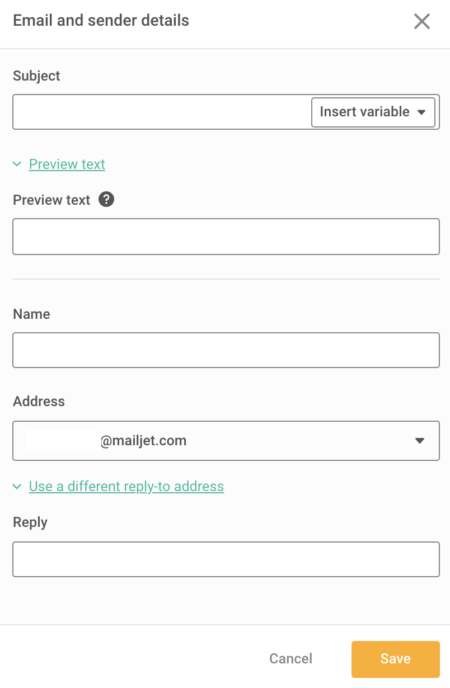
Task: Open the Insert variable dropdown
Action: click(373, 112)
